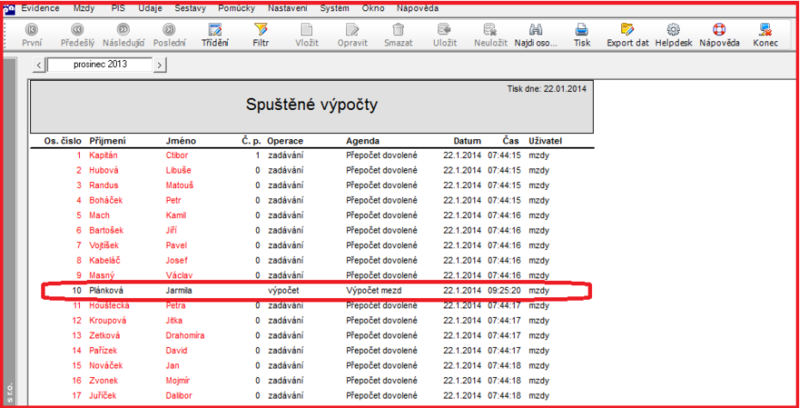Click the Agenda column header
This screenshot has height=408, width=800.
click(363, 141)
